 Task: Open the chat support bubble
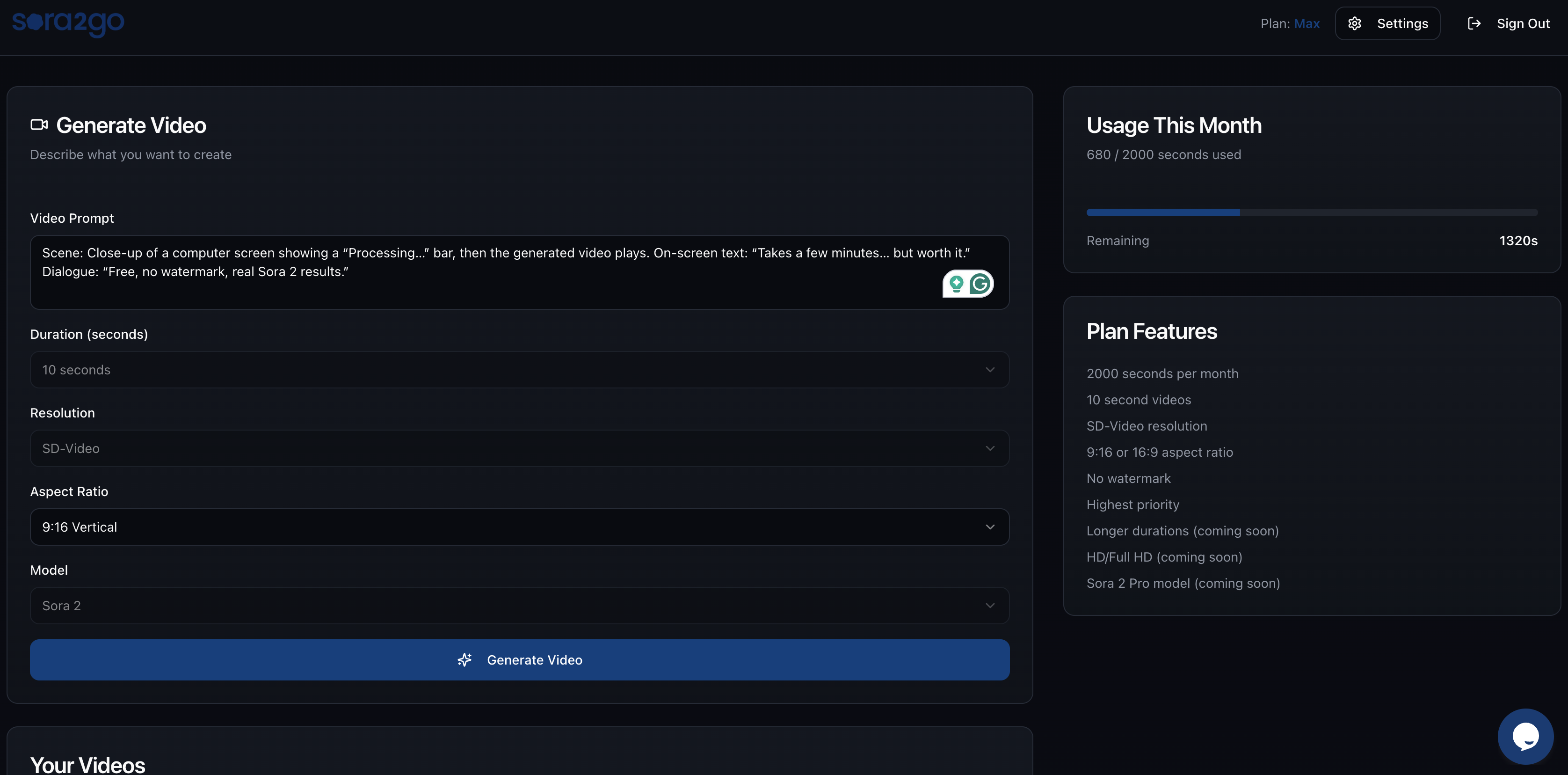(1525, 736)
